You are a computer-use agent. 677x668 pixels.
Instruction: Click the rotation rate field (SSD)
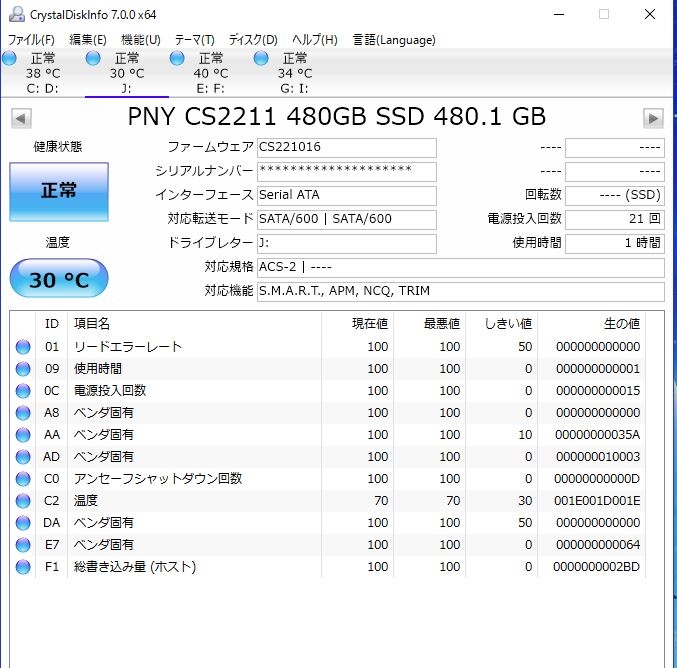(x=615, y=196)
